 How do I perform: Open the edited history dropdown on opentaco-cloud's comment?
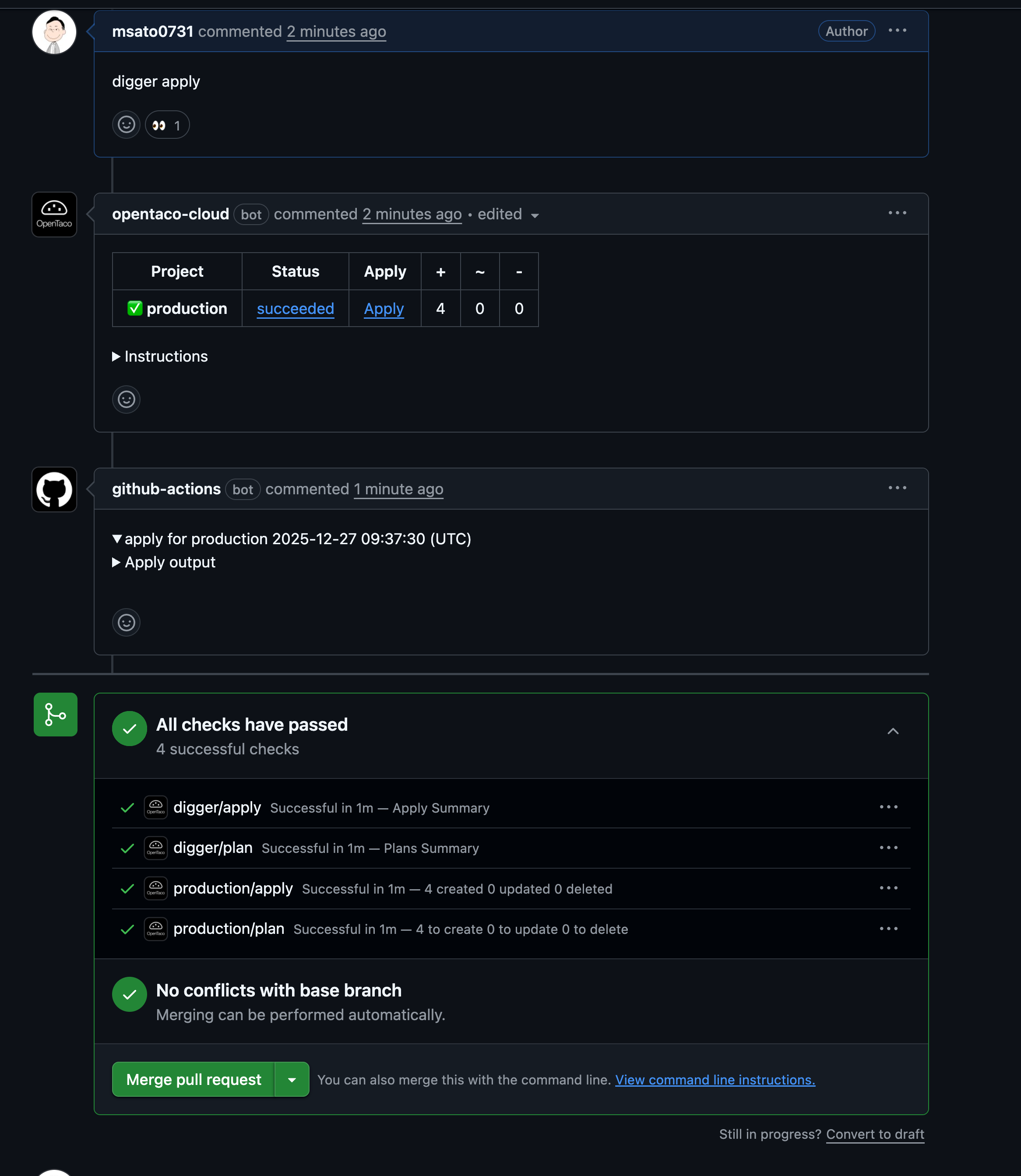pos(535,216)
